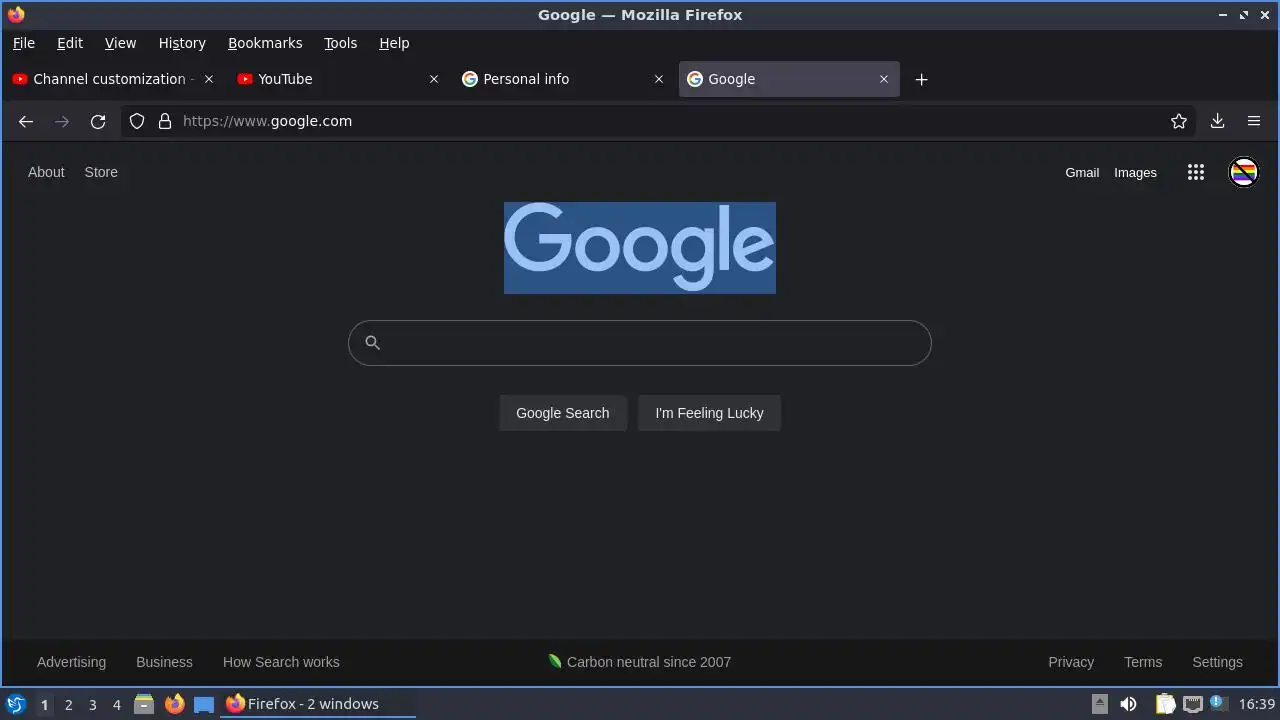Image resolution: width=1280 pixels, height=720 pixels.
Task: Click the I'm Feeling Lucky button
Action: click(709, 413)
